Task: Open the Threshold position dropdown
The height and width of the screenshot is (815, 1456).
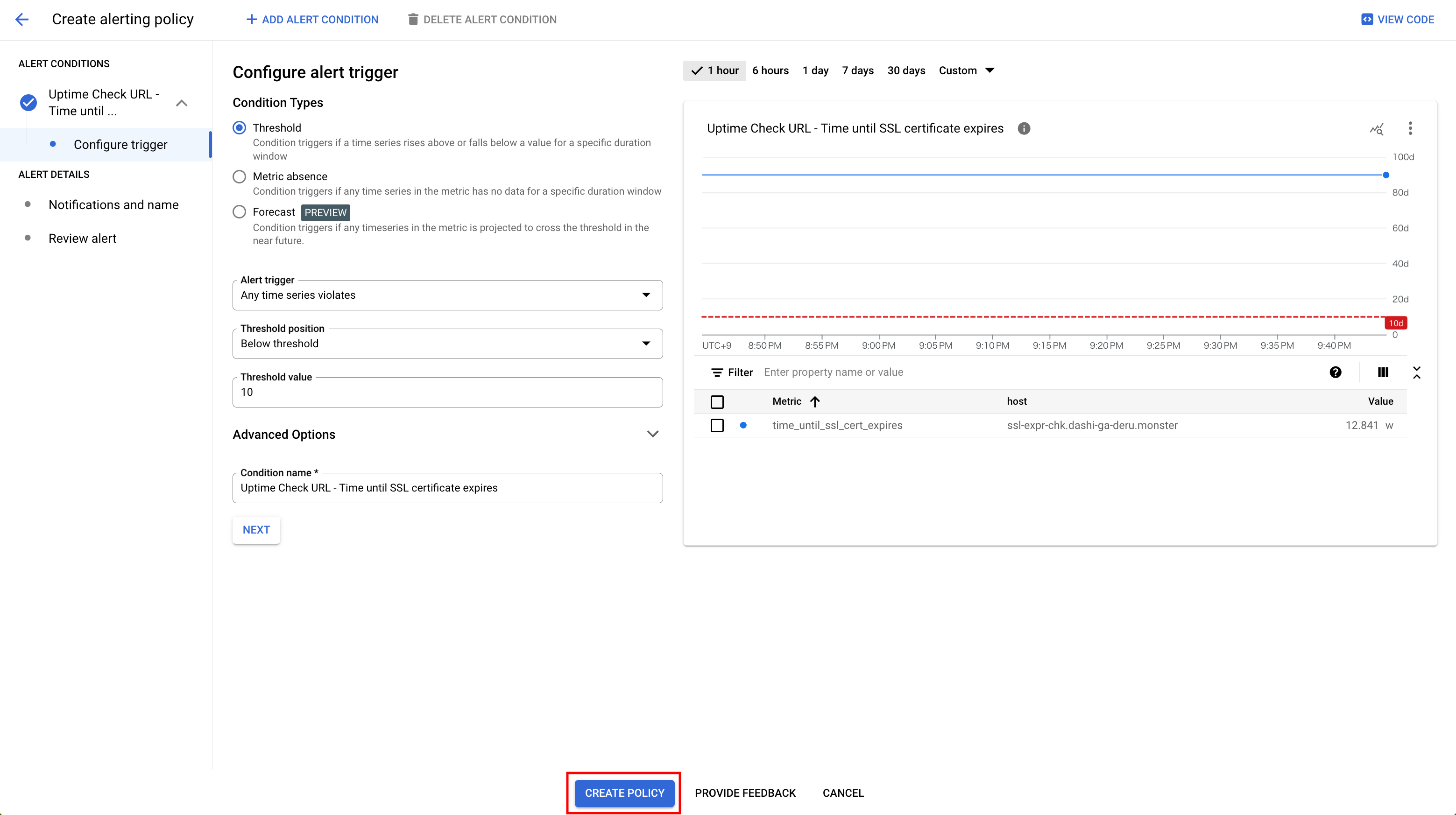Action: (447, 344)
